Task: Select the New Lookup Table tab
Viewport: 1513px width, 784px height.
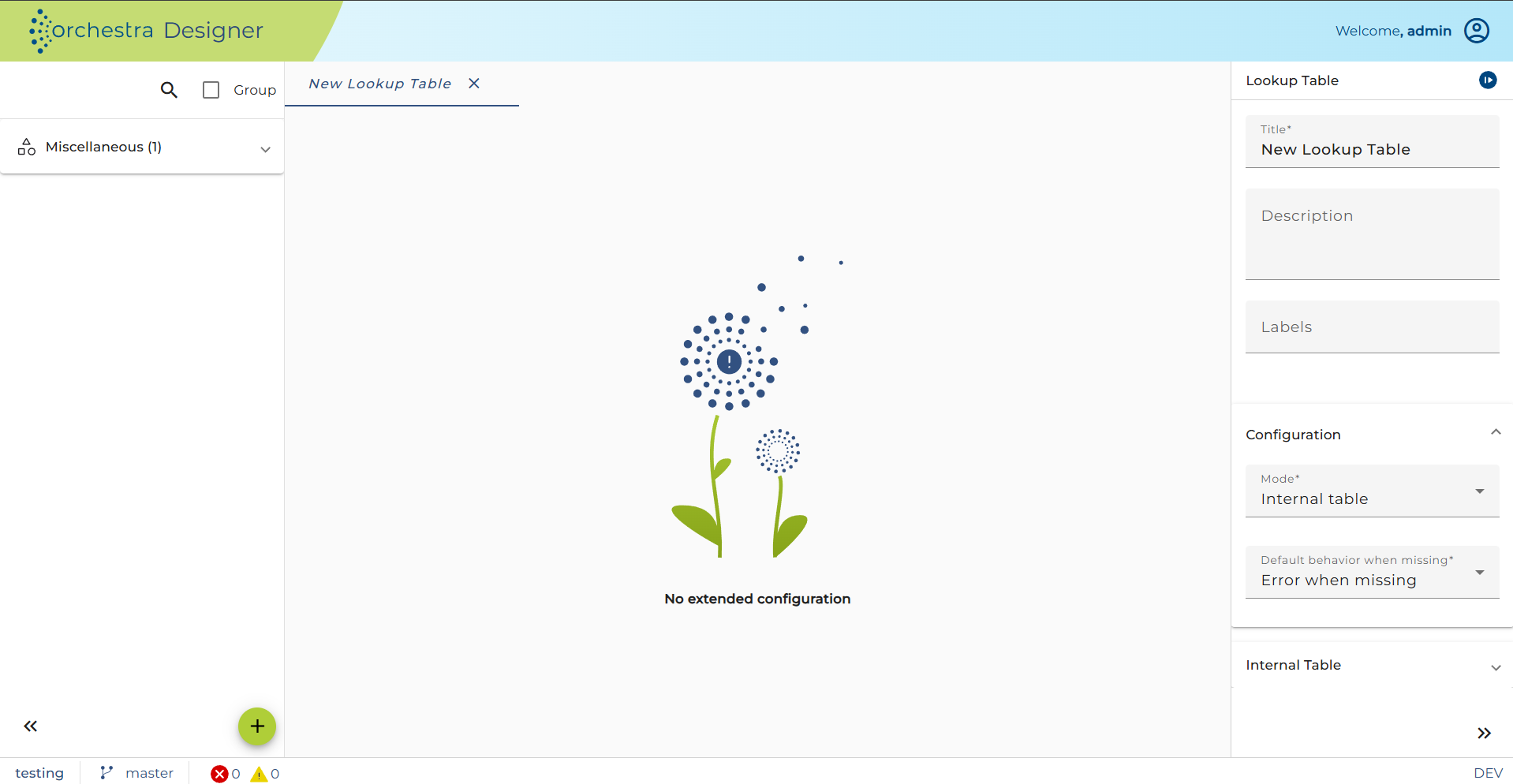Action: (x=380, y=84)
